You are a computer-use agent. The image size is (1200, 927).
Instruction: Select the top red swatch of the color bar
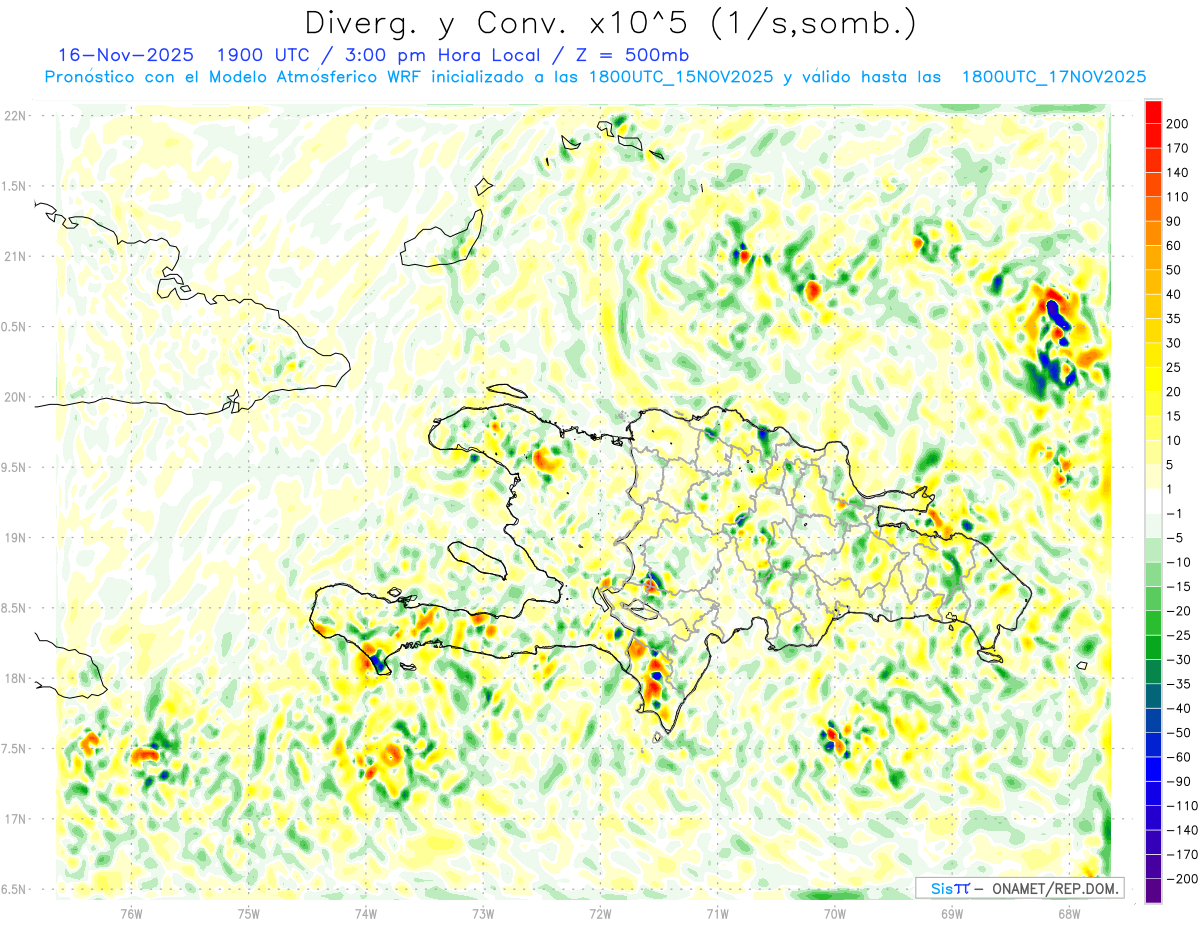(x=1153, y=112)
